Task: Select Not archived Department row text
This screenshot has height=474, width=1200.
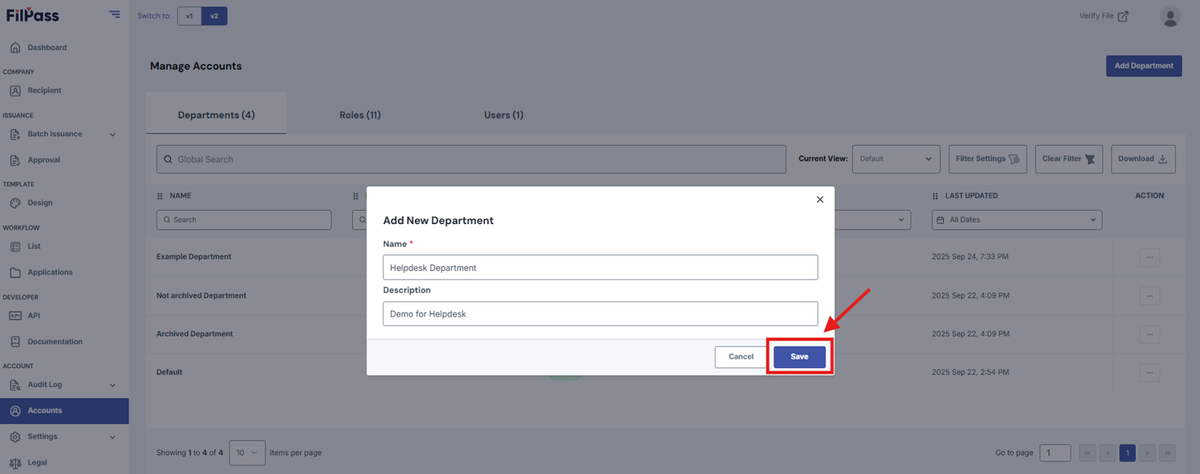Action: coord(201,296)
